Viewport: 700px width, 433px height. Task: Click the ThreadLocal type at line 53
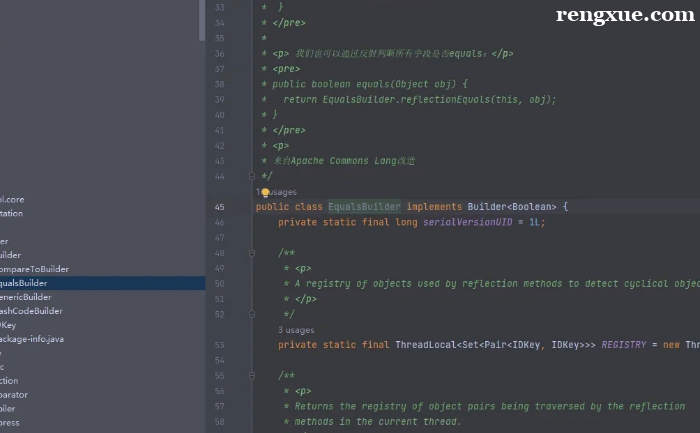point(424,345)
